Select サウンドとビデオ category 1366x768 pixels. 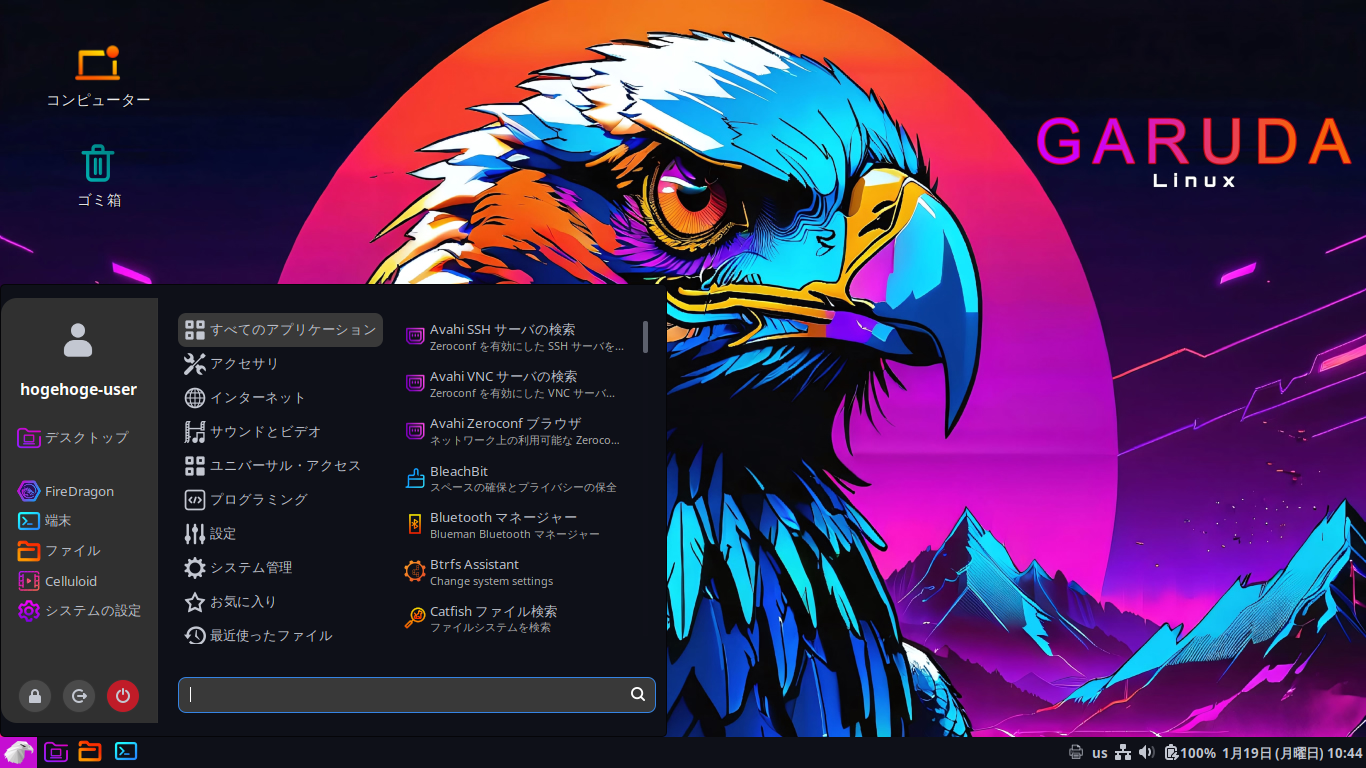[x=280, y=432]
